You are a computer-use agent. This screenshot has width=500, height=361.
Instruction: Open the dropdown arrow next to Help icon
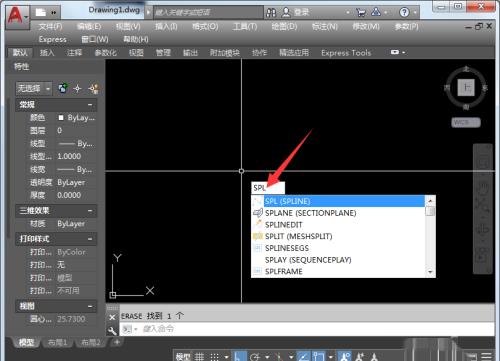pyautogui.click(x=415, y=13)
